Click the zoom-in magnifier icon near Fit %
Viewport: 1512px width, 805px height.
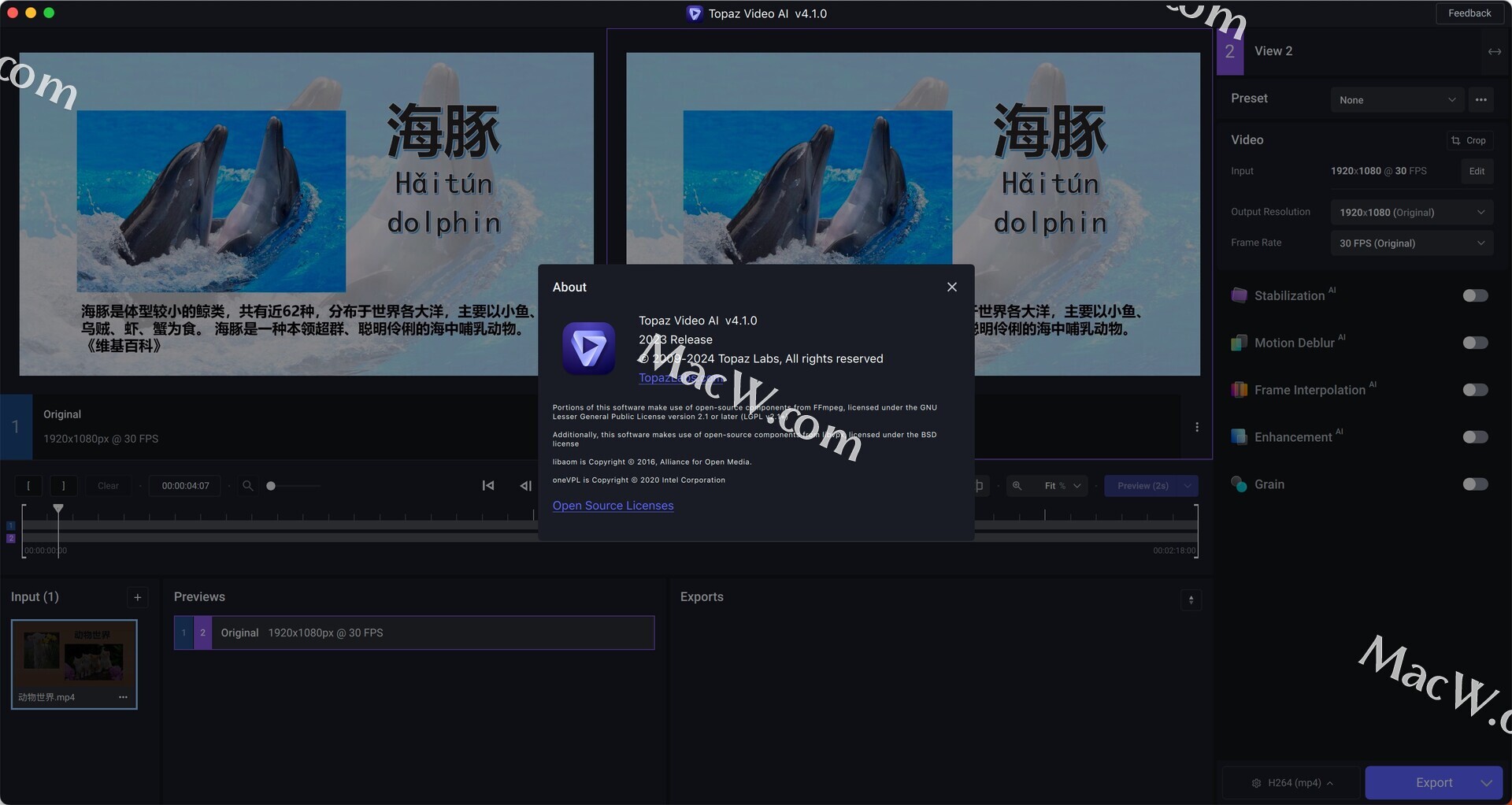point(1017,486)
